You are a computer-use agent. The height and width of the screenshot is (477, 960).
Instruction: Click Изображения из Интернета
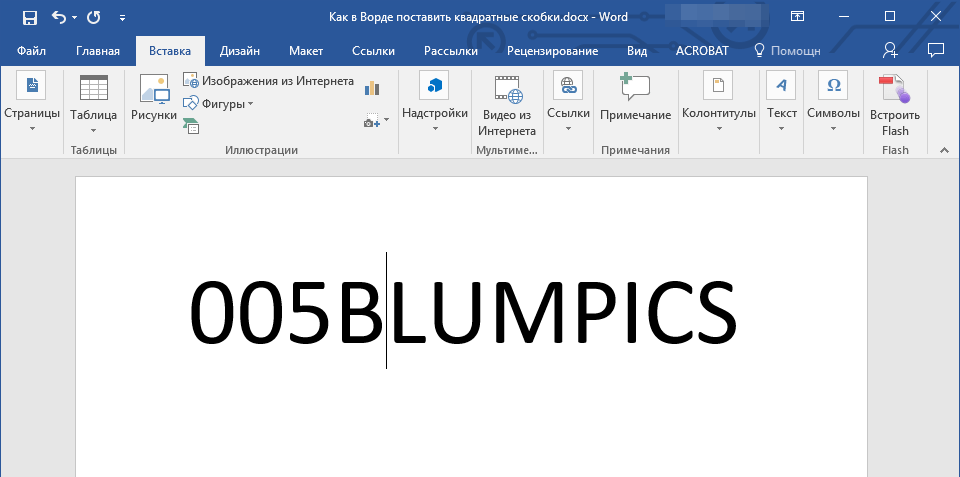(268, 81)
